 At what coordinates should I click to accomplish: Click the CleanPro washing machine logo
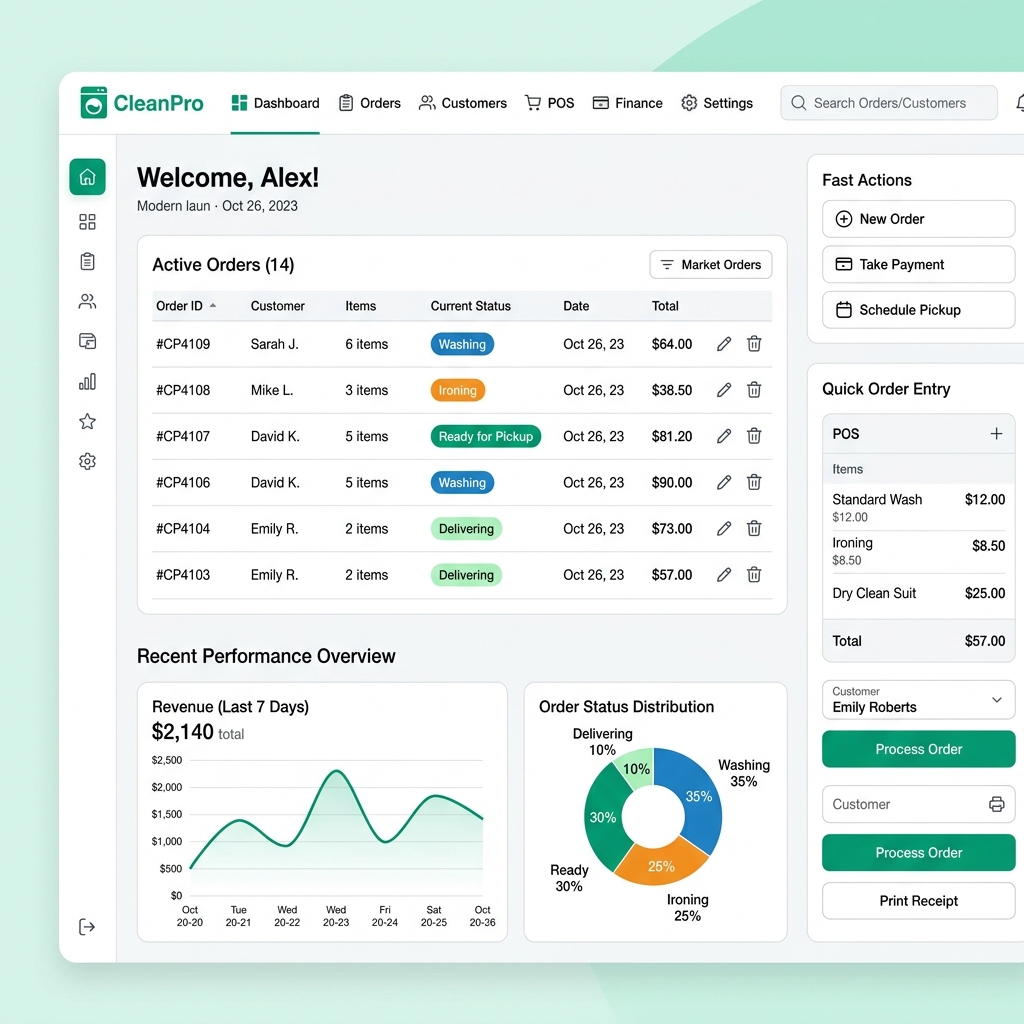click(x=93, y=103)
